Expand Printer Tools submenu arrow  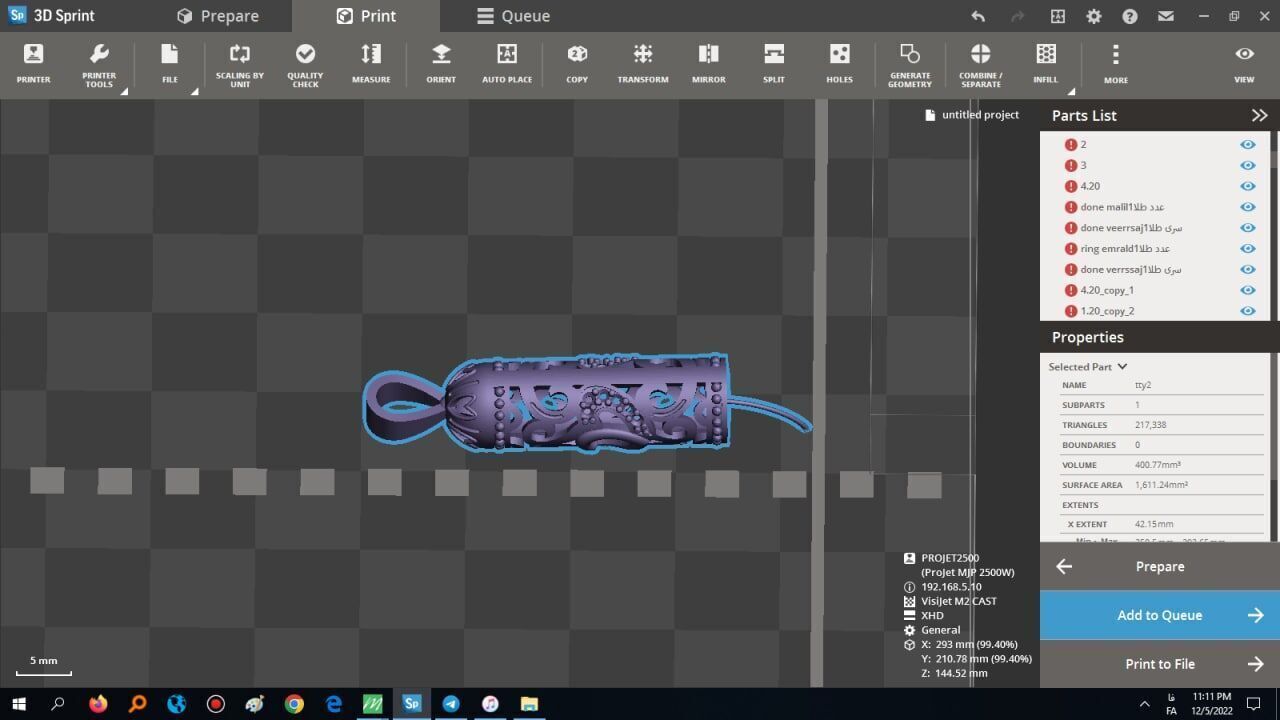coord(124,92)
